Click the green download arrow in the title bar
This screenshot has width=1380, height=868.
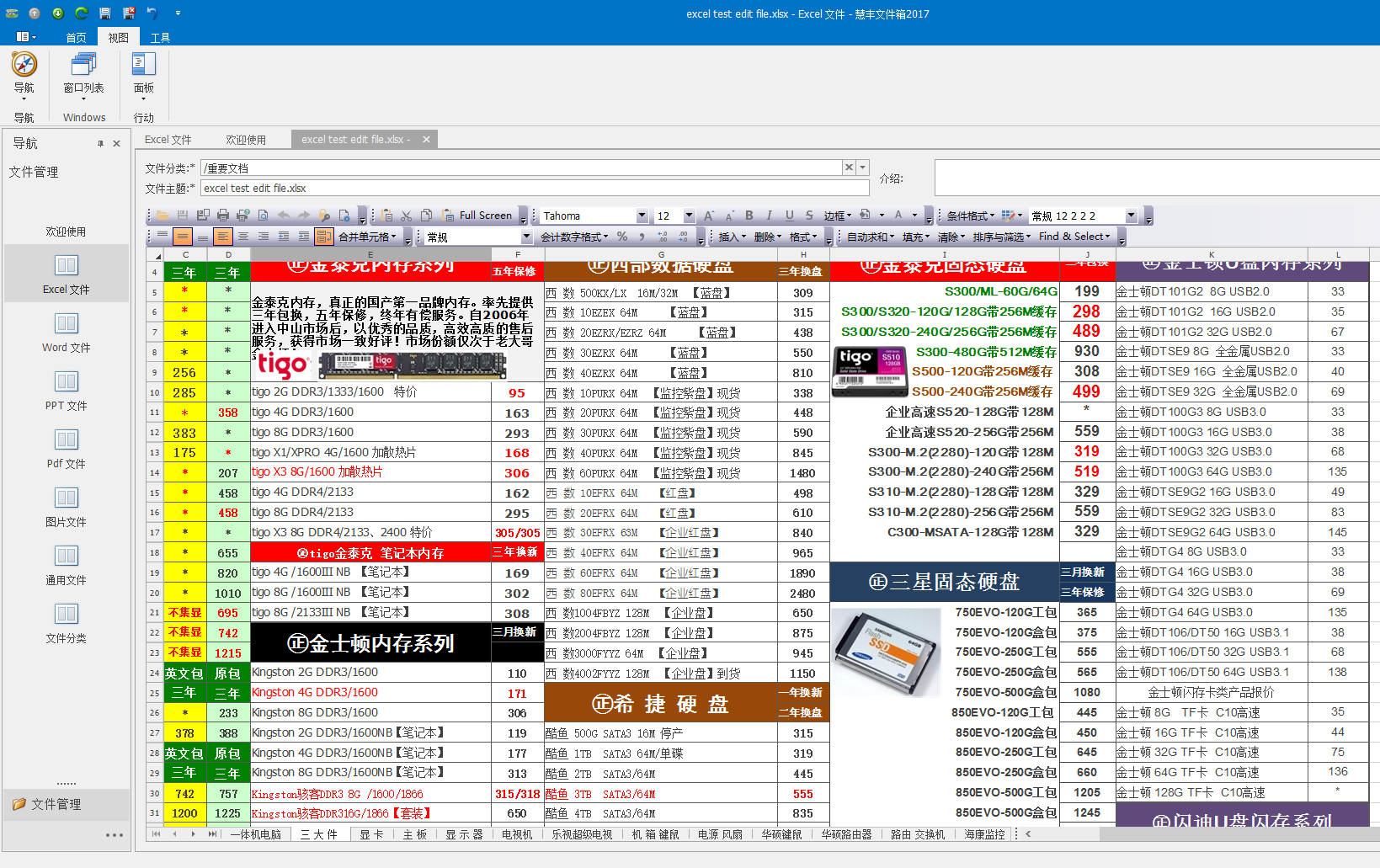[x=57, y=13]
